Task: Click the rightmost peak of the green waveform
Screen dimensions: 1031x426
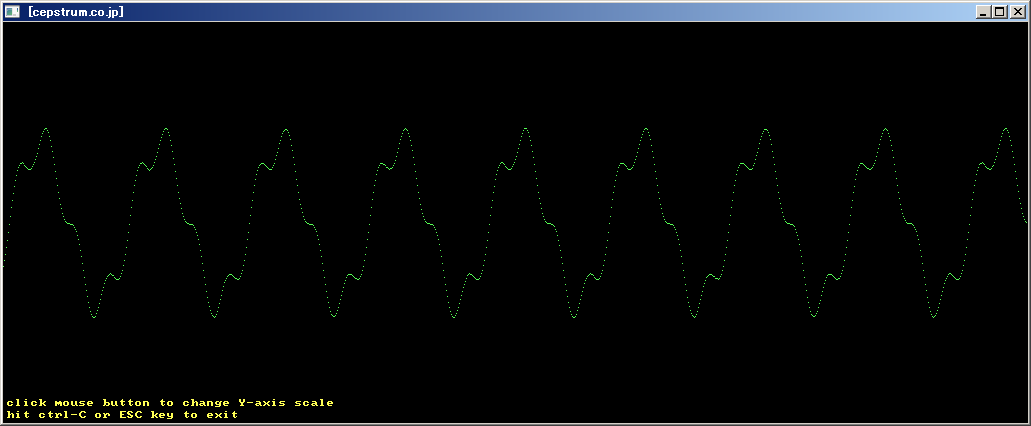Action: click(x=1005, y=128)
